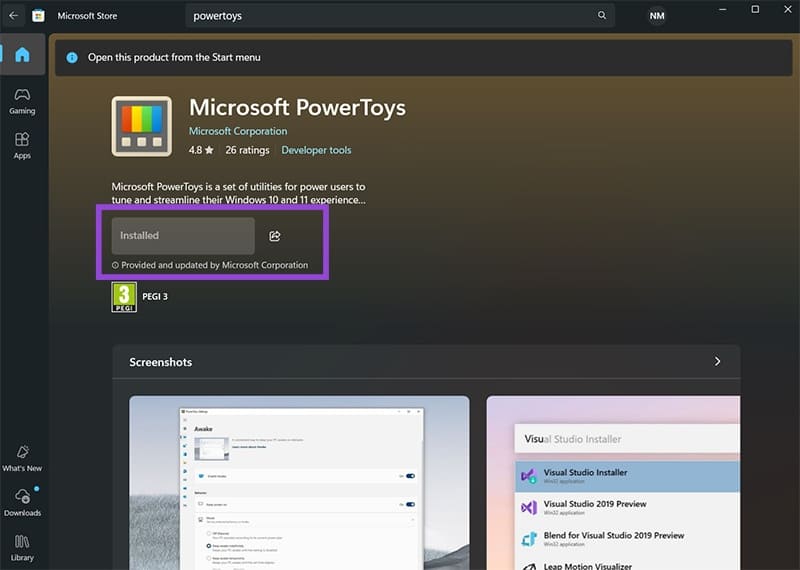Minimize the Microsoft Store window
The image size is (800, 570).
(x=722, y=9)
